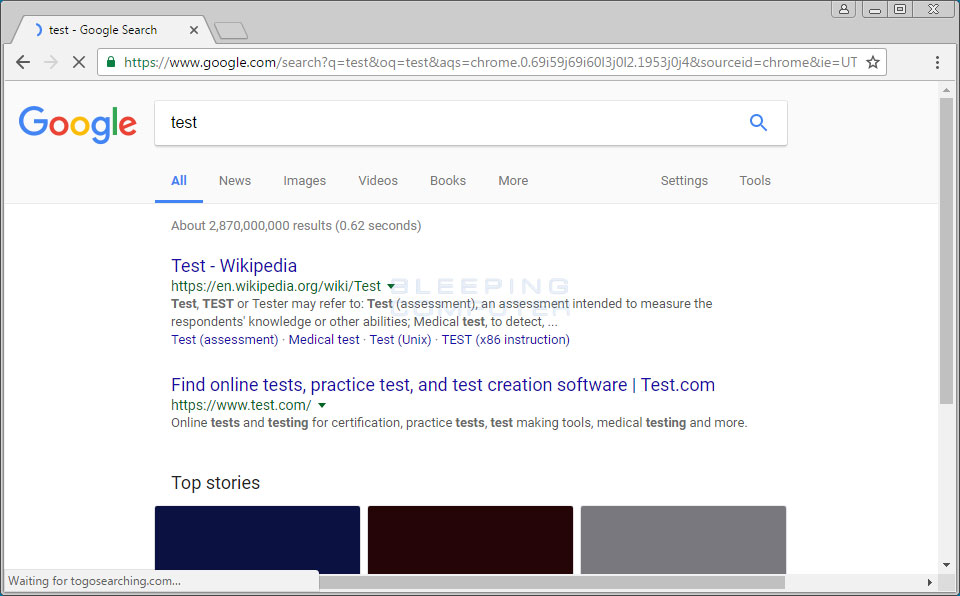This screenshot has height=596, width=960.
Task: Expand dropdown arrow next to Wikipedia URL
Action: (391, 286)
